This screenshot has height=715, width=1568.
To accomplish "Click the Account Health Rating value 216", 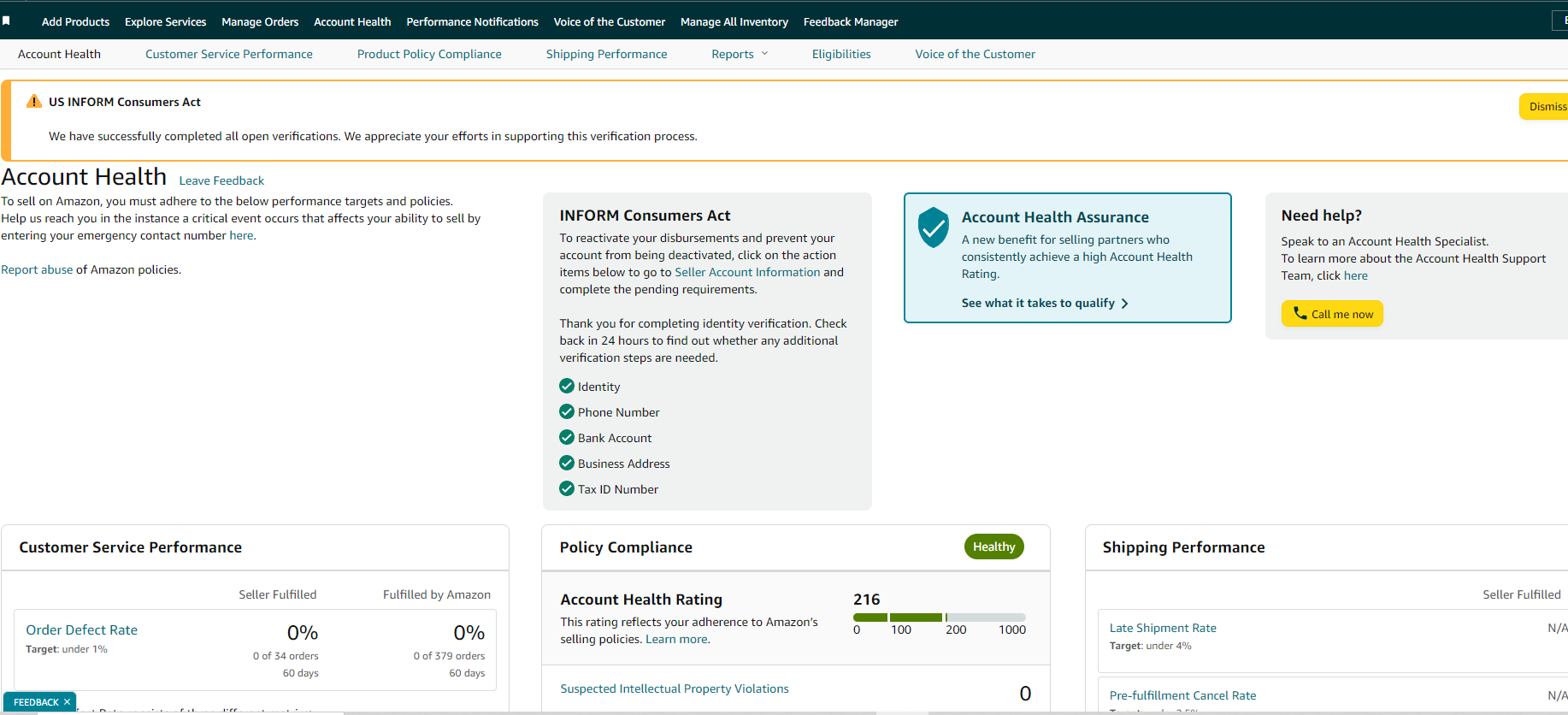I will 866,600.
